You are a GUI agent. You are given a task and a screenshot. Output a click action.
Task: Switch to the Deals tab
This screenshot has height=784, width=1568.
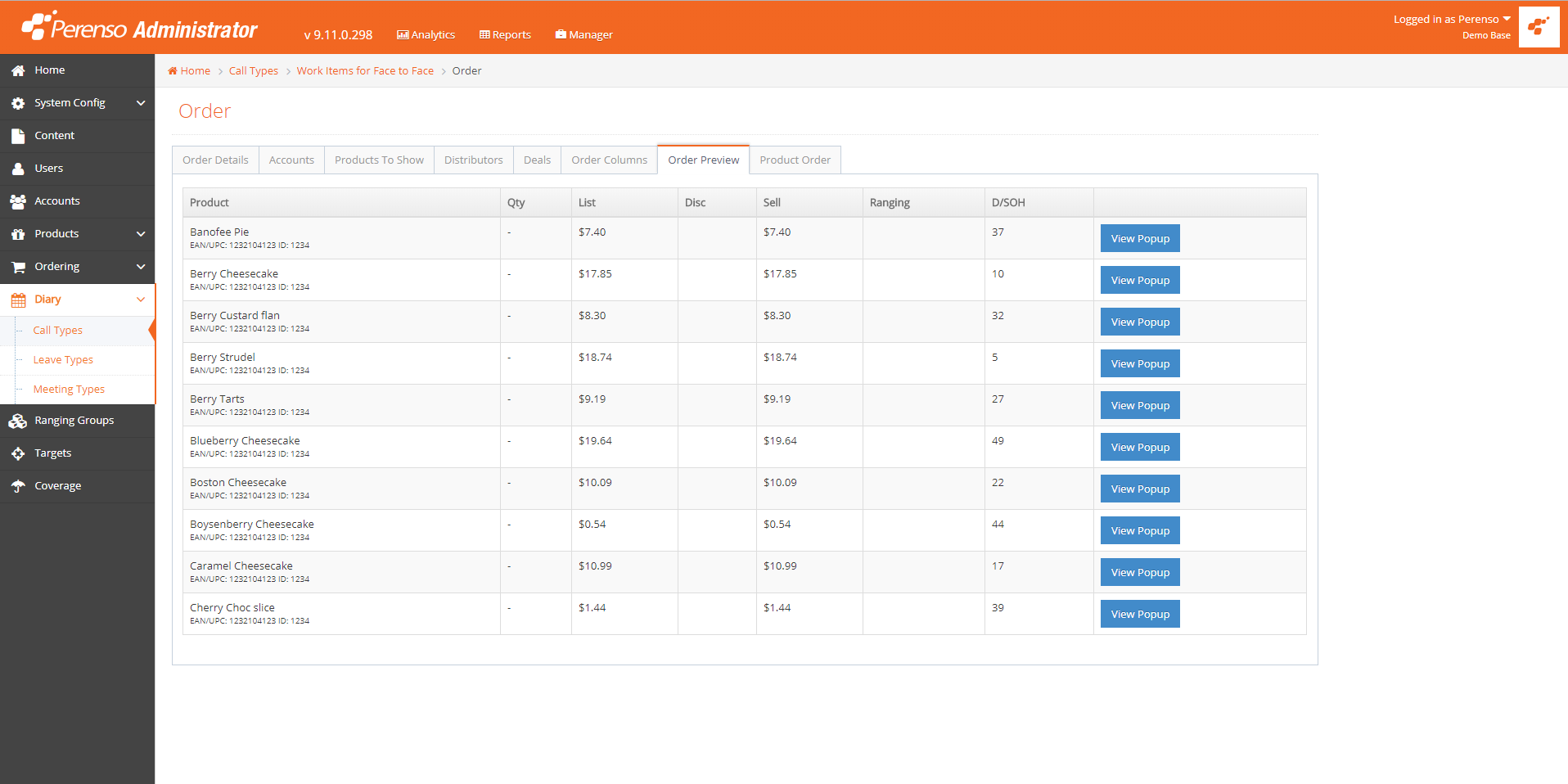(537, 160)
